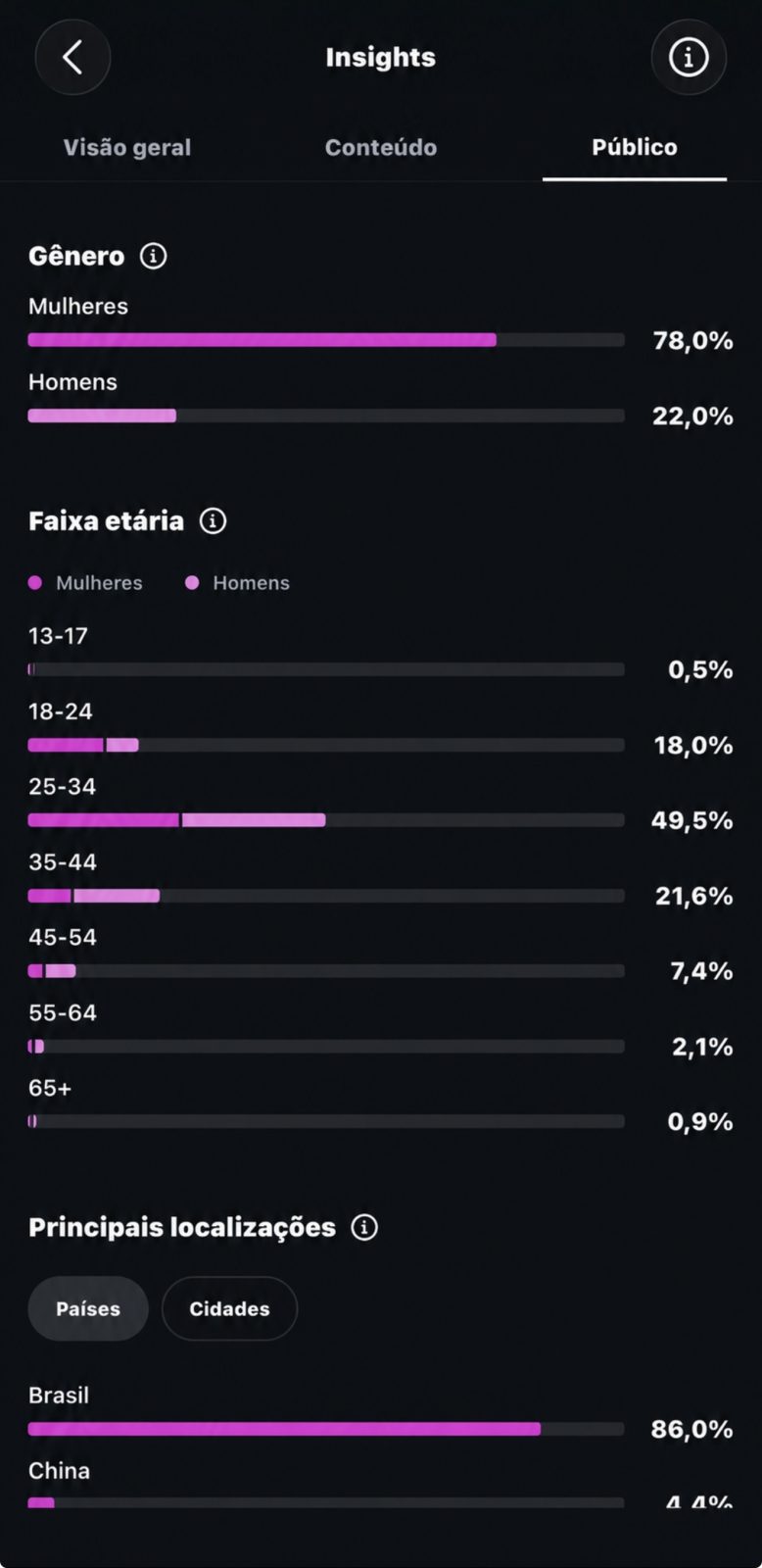762x1568 pixels.
Task: Open the Visão geral tab
Action: click(127, 147)
